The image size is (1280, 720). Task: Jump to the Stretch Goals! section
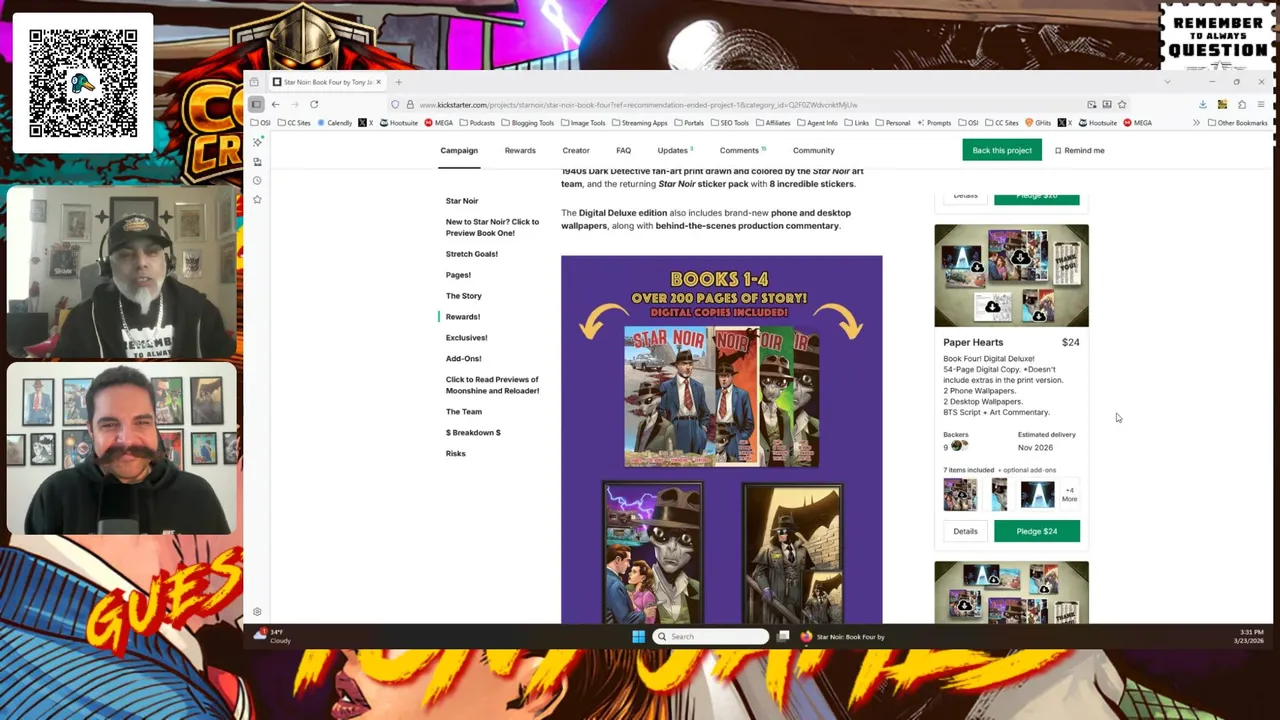pos(472,254)
